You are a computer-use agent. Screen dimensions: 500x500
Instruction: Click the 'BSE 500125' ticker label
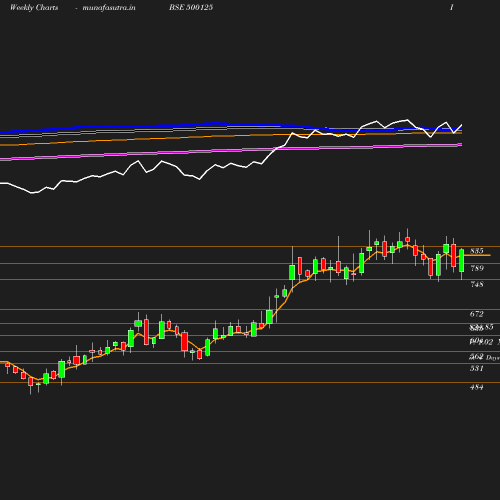click(x=191, y=7)
